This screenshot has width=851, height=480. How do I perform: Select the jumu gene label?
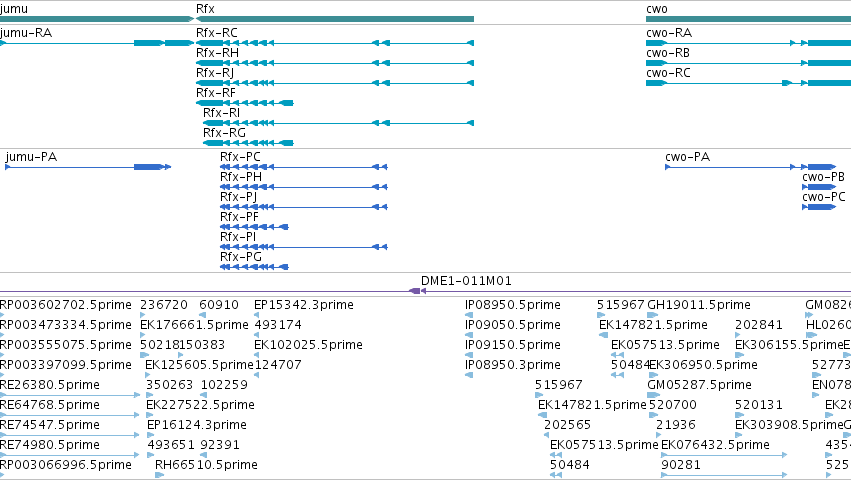tap(14, 9)
